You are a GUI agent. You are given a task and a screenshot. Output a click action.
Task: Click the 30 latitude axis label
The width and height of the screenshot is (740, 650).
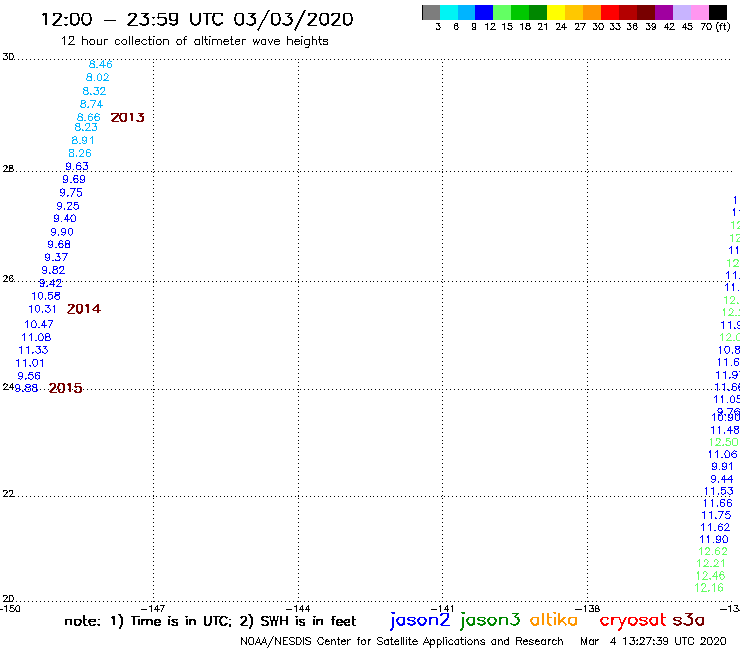tap(8, 57)
